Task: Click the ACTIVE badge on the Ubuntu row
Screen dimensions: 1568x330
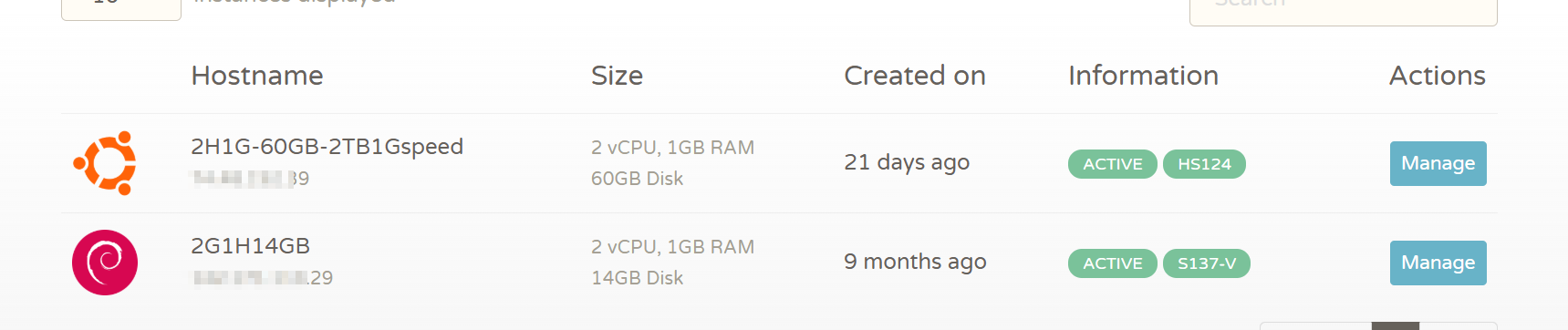Action: (1113, 164)
